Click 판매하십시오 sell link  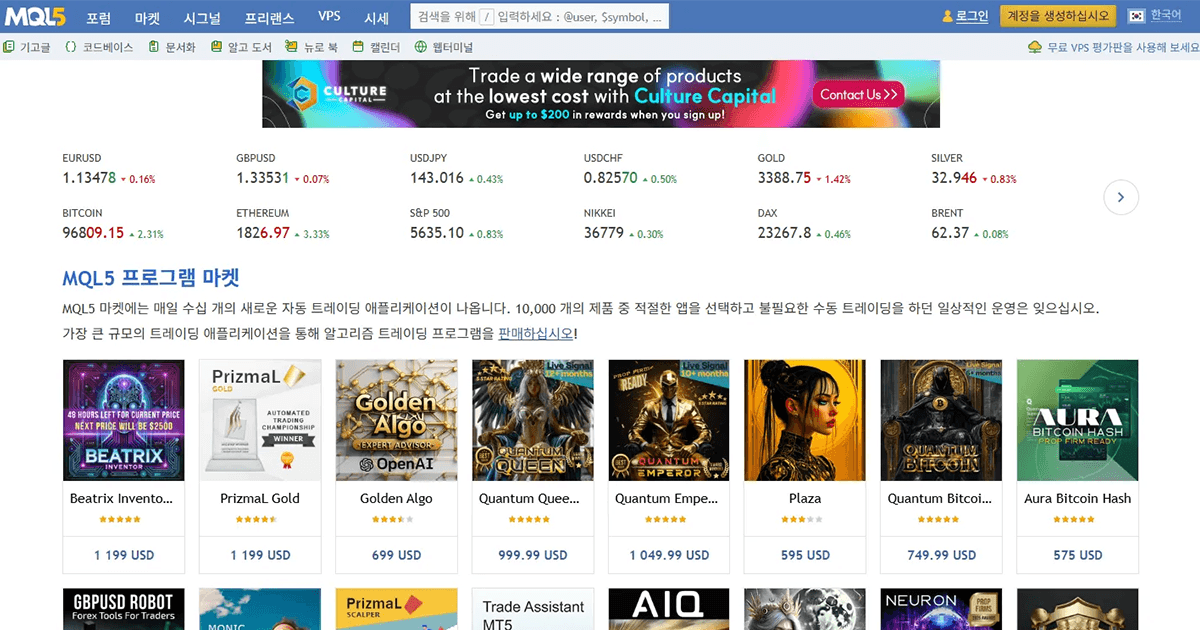click(536, 333)
